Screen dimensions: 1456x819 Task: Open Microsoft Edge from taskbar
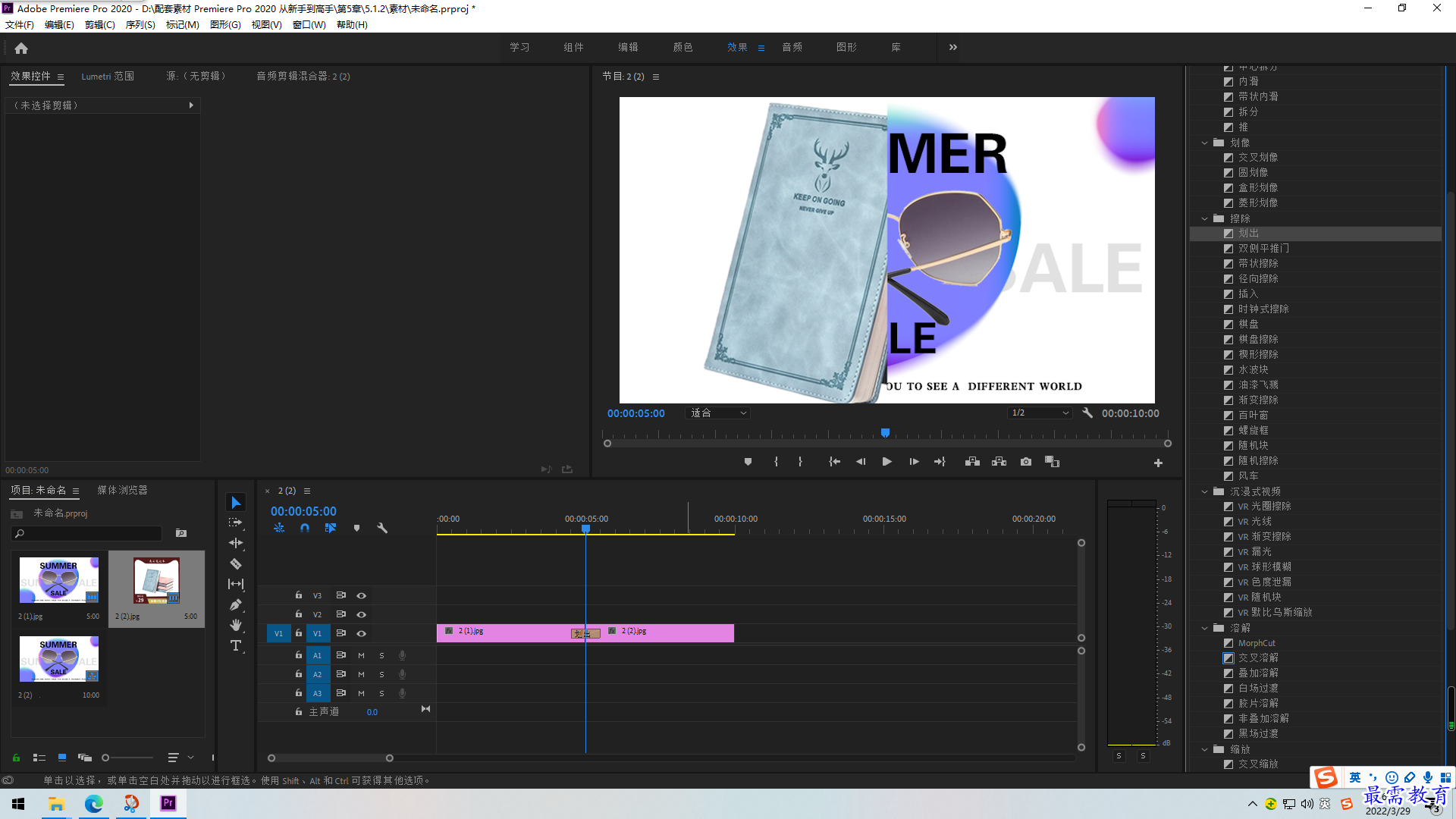(x=94, y=804)
